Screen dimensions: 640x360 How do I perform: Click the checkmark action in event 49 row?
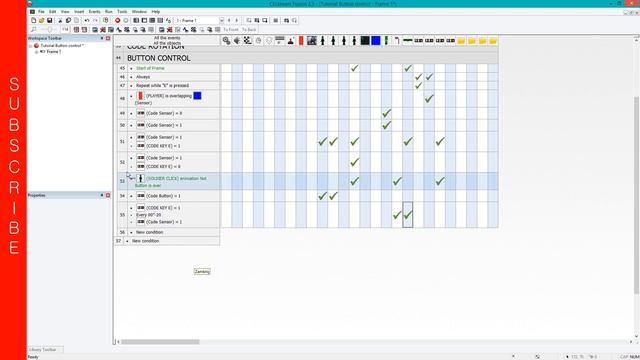pos(387,113)
